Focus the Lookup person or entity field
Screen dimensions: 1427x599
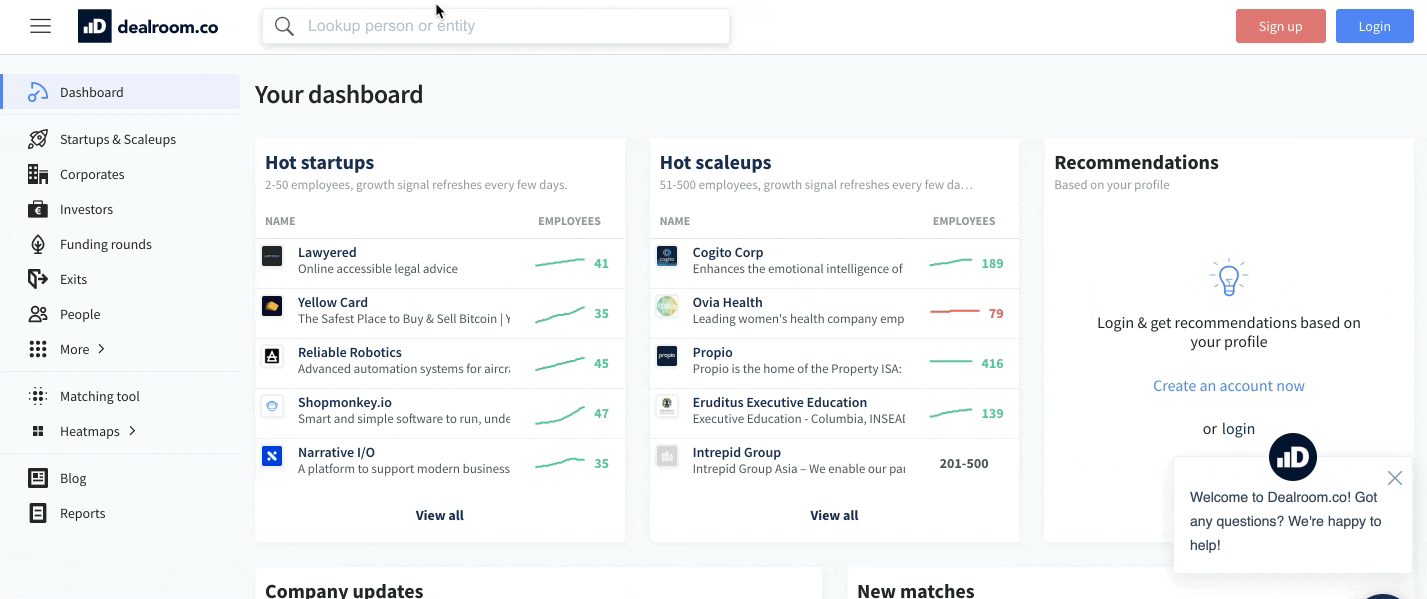click(x=496, y=26)
